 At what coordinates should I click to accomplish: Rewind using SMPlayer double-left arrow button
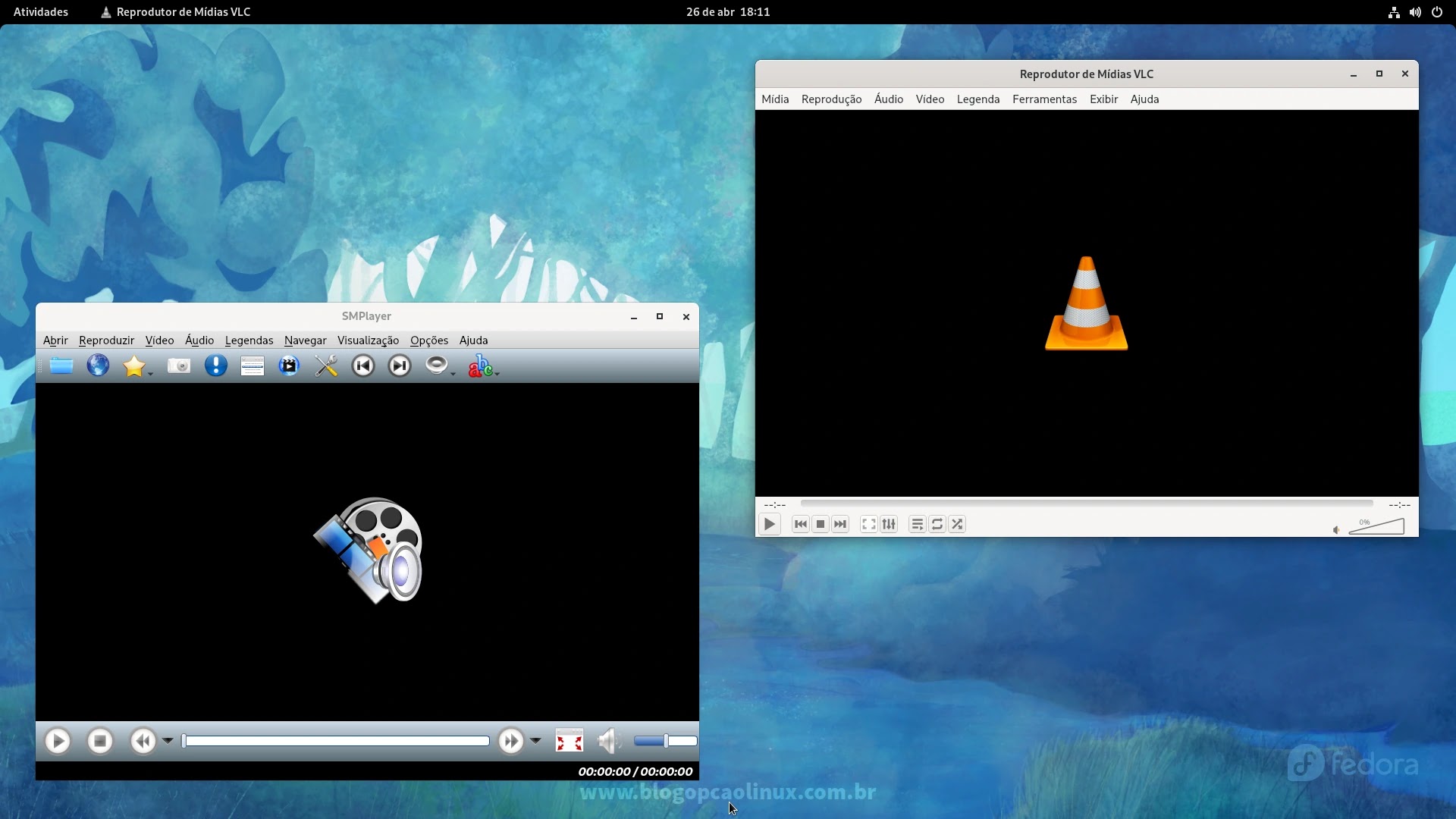click(143, 741)
